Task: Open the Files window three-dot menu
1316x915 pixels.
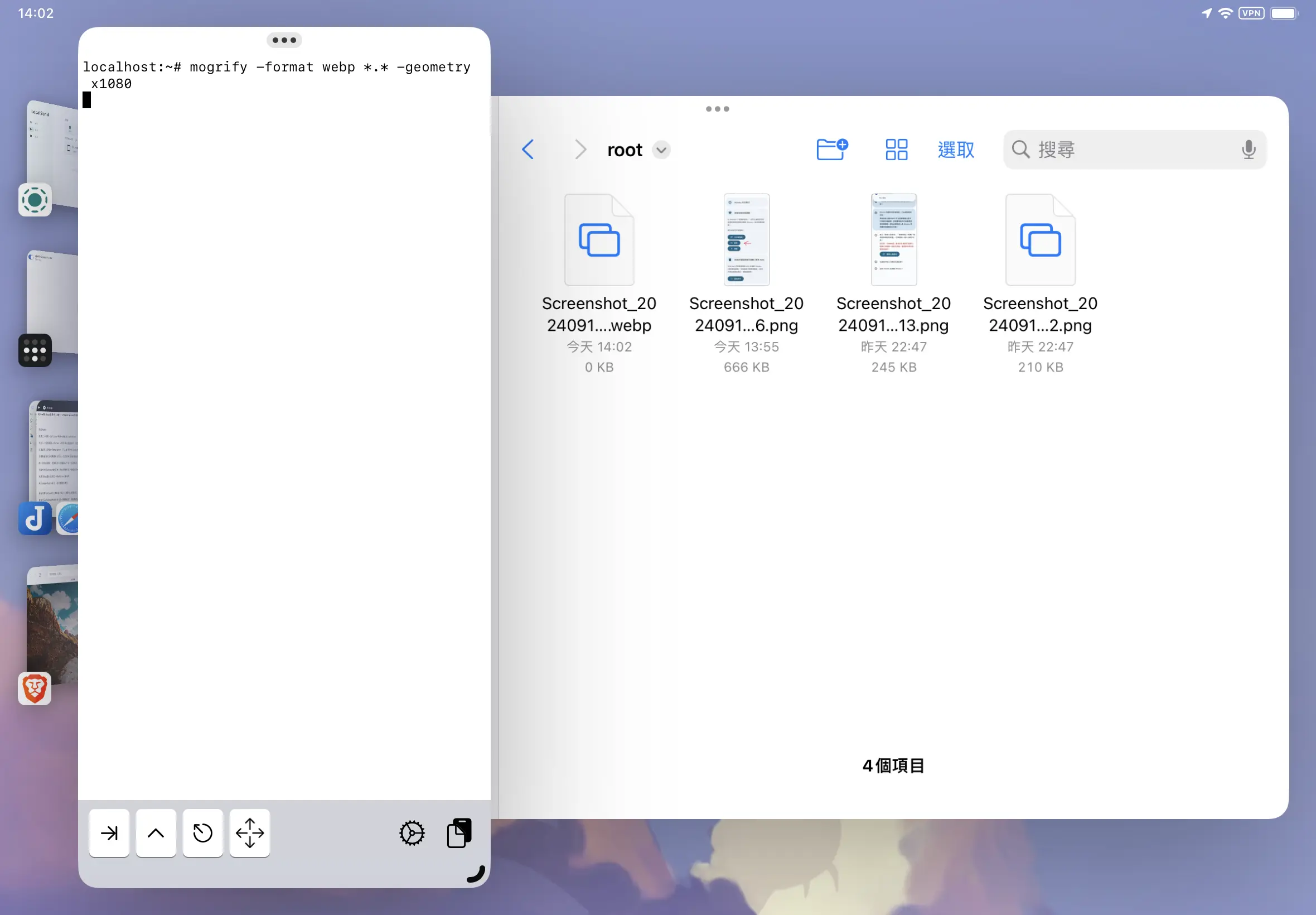Action: (x=717, y=109)
